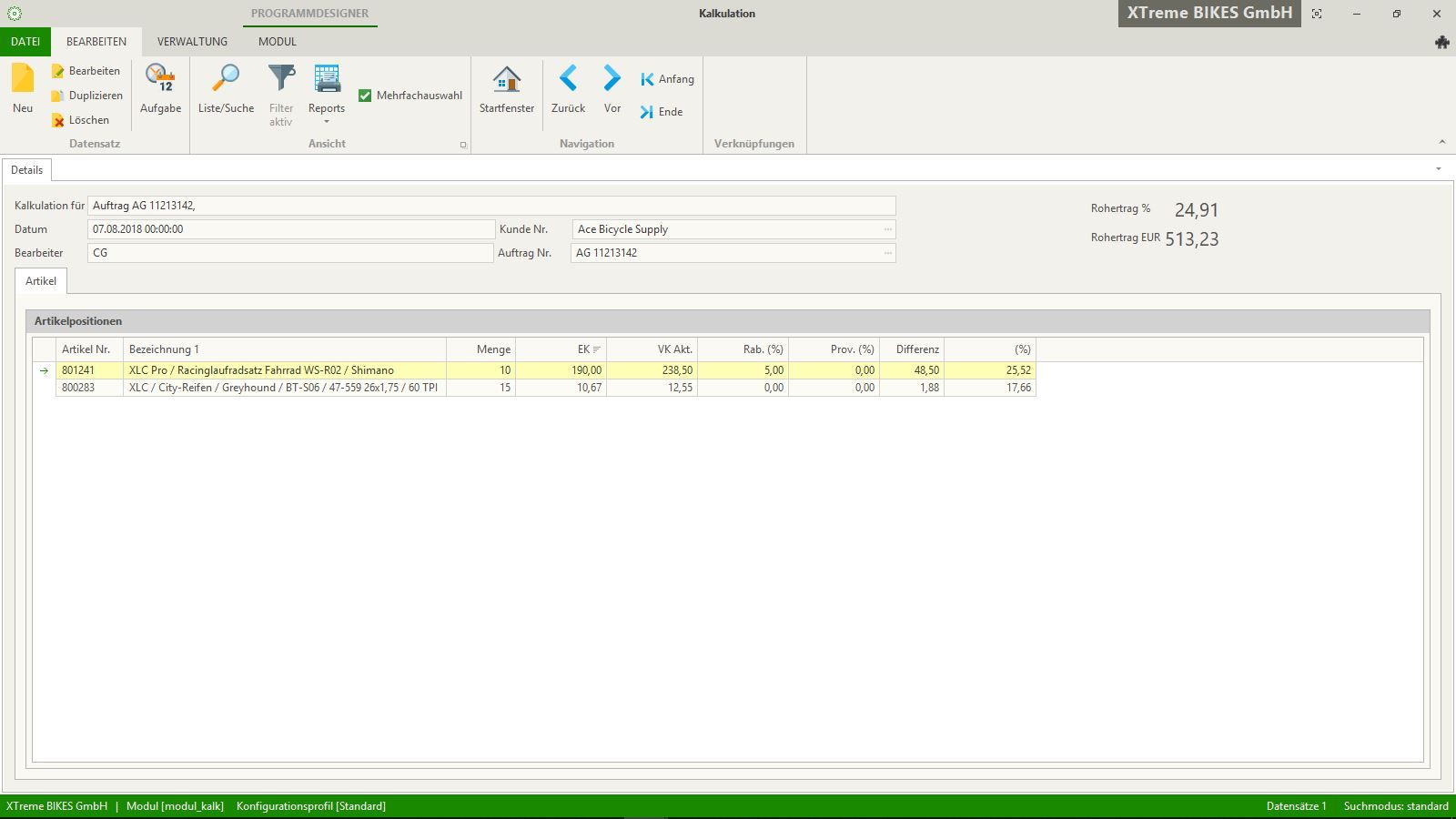Screen dimensions: 1456x819
Task: Open Kunde Nr. lookup ellipsis button
Action: (x=887, y=229)
